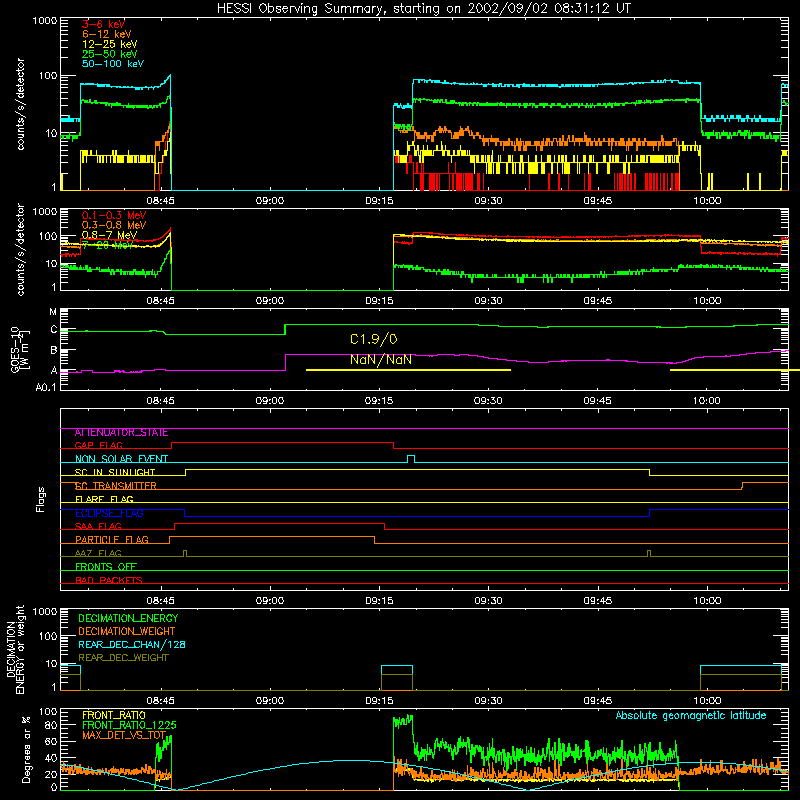Click the 'C1.9/0' flare class annotation
800x800 pixels.
click(x=373, y=339)
